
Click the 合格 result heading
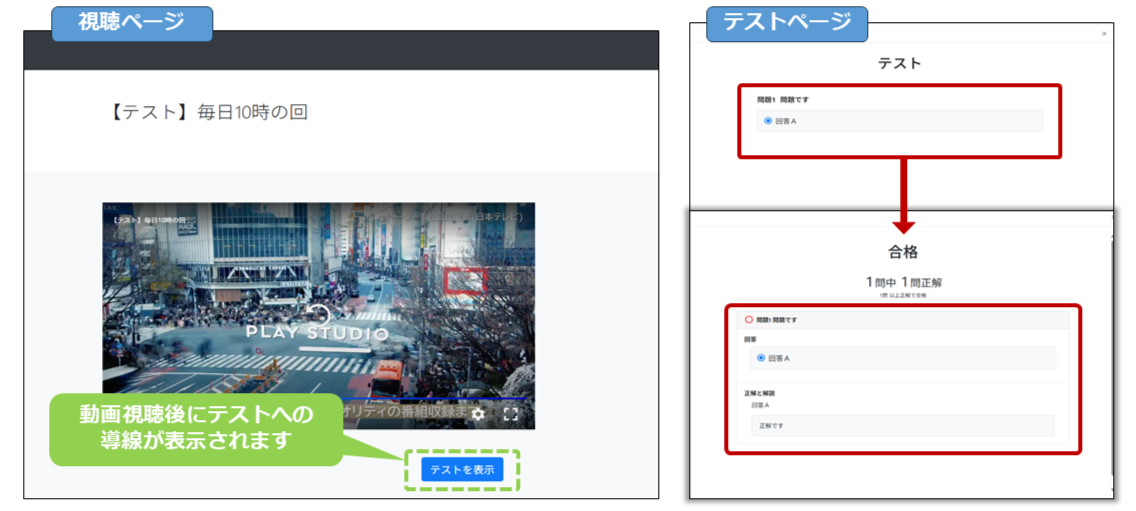coord(903,252)
